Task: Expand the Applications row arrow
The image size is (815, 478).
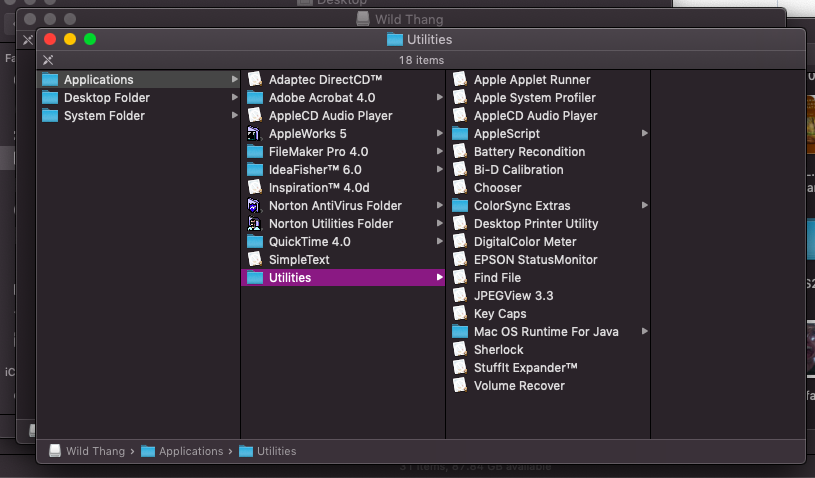Action: point(234,79)
